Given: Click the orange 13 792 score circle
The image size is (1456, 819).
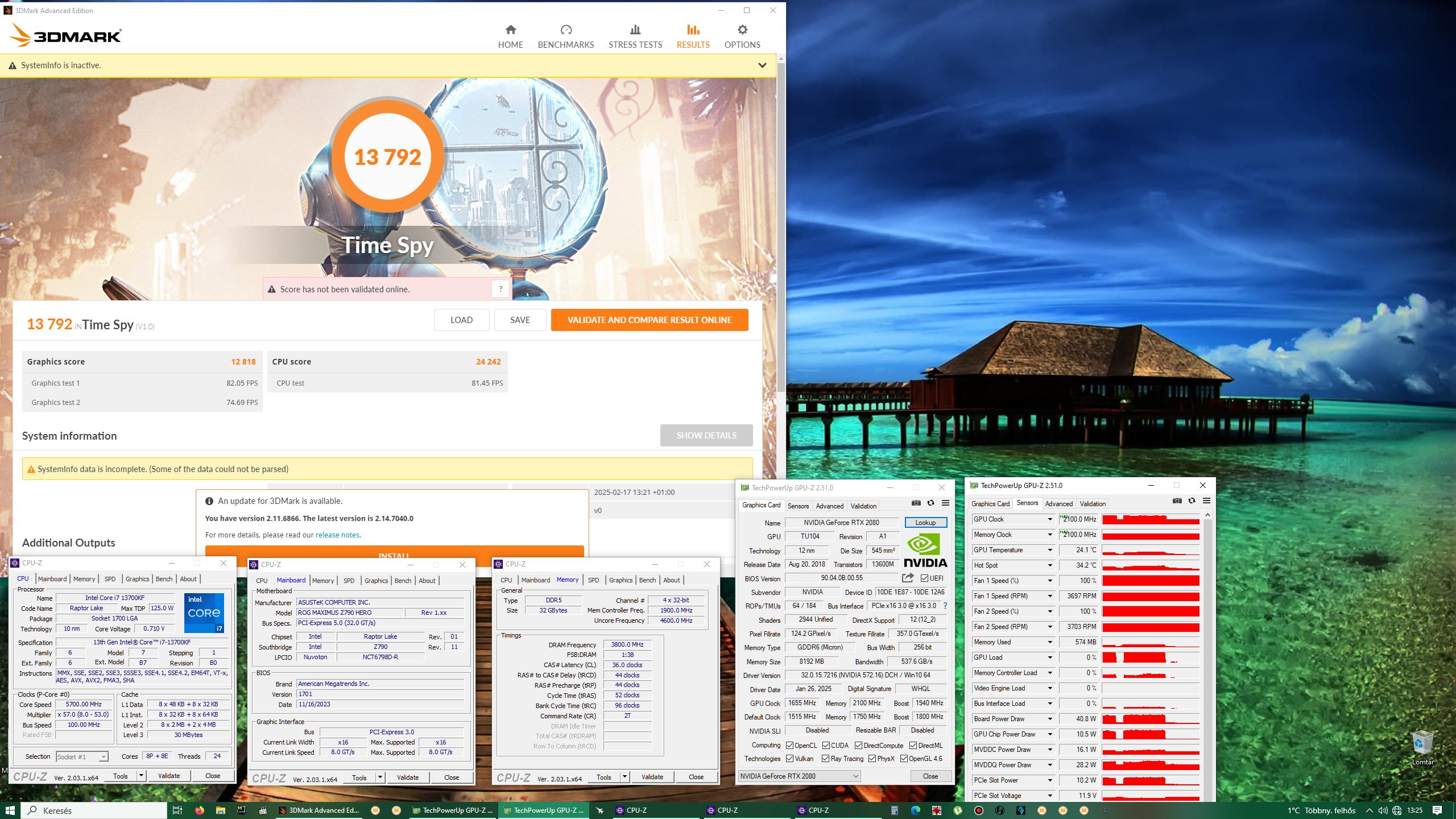Looking at the screenshot, I should pos(387,157).
